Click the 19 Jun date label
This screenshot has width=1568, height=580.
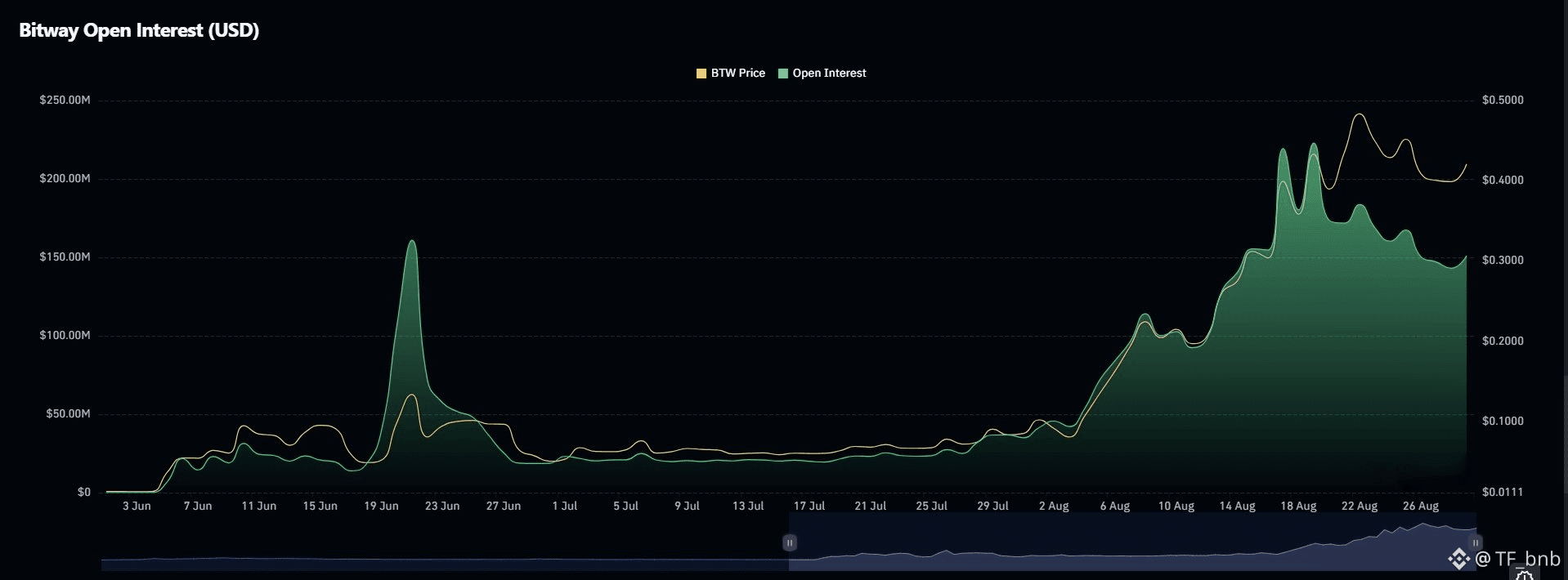[382, 506]
